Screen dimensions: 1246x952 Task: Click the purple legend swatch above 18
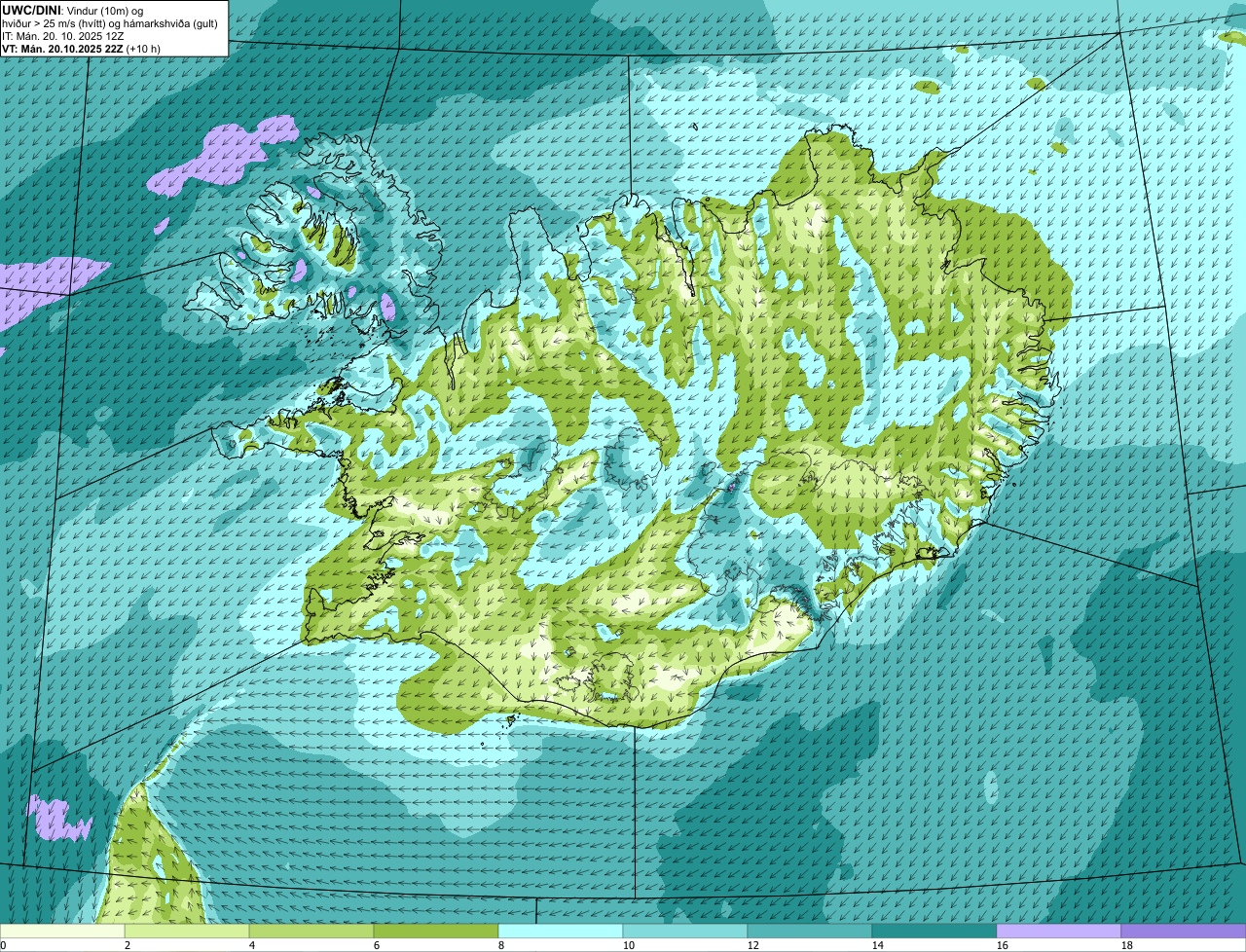1184,931
